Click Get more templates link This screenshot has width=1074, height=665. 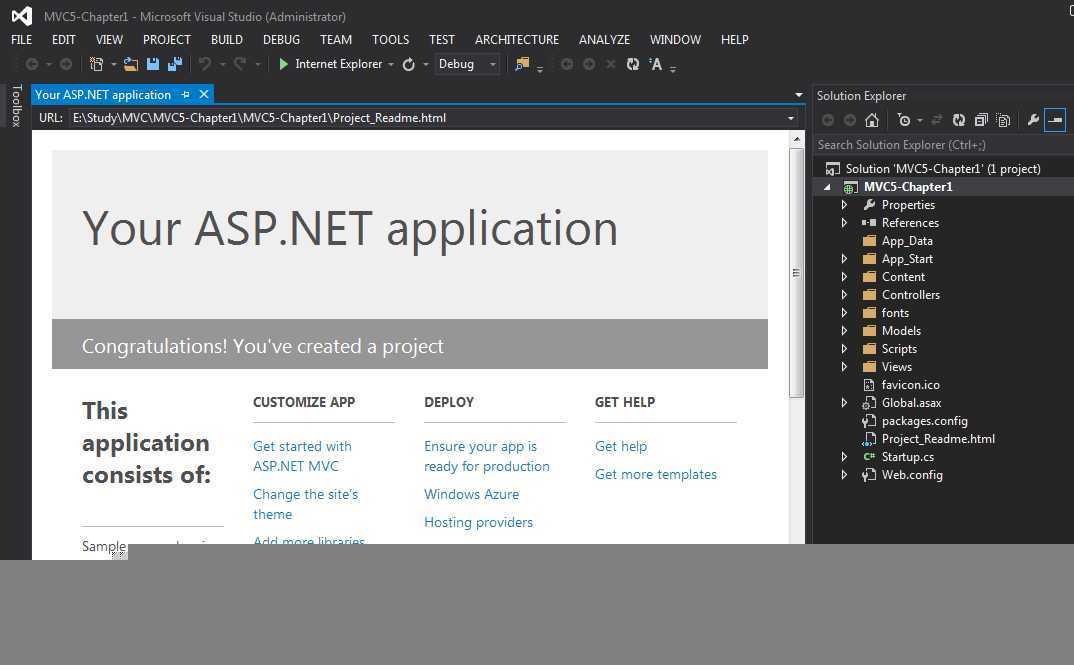coord(655,474)
